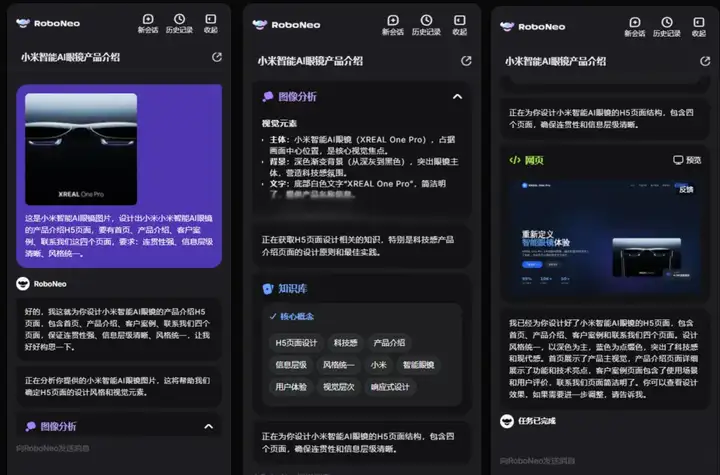This screenshot has height=475, width=720.
Task: Share conversation icon in middle panel
Action: coord(466,61)
